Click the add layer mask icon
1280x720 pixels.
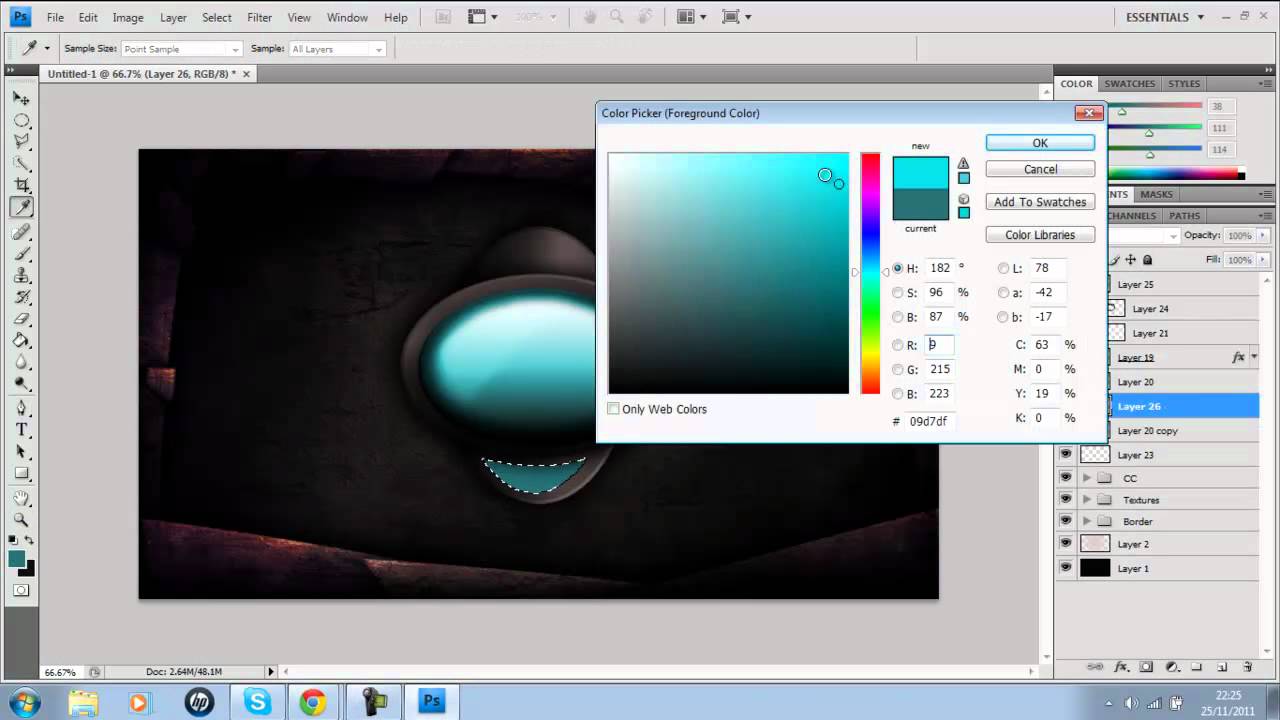pos(1146,667)
